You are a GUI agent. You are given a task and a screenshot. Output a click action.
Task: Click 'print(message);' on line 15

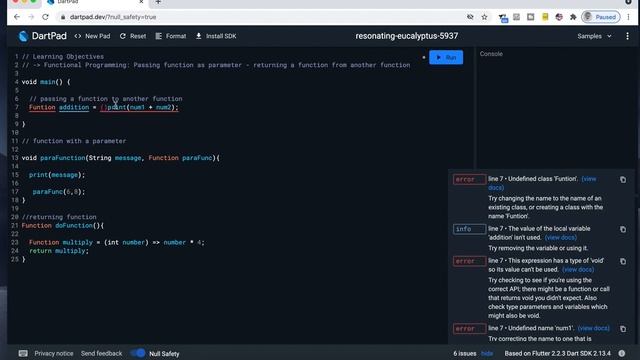(x=57, y=175)
